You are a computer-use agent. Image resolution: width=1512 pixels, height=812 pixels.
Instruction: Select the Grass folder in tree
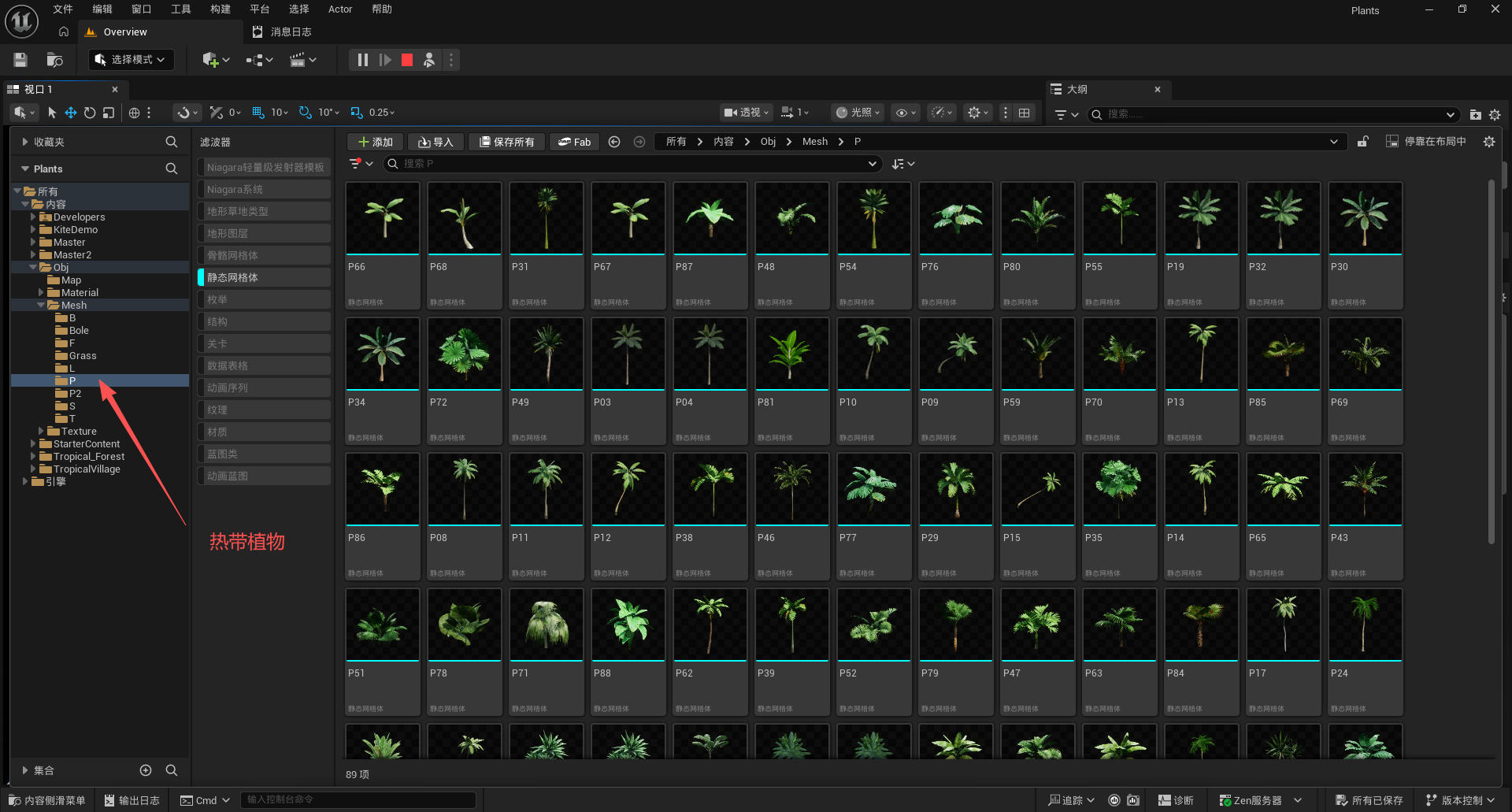[83, 356]
